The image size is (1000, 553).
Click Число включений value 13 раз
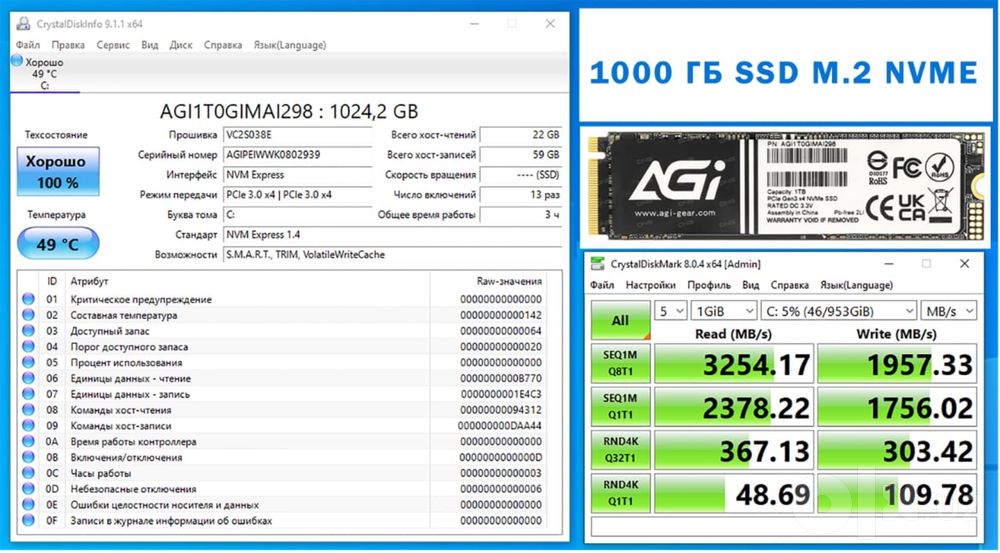coord(521,195)
